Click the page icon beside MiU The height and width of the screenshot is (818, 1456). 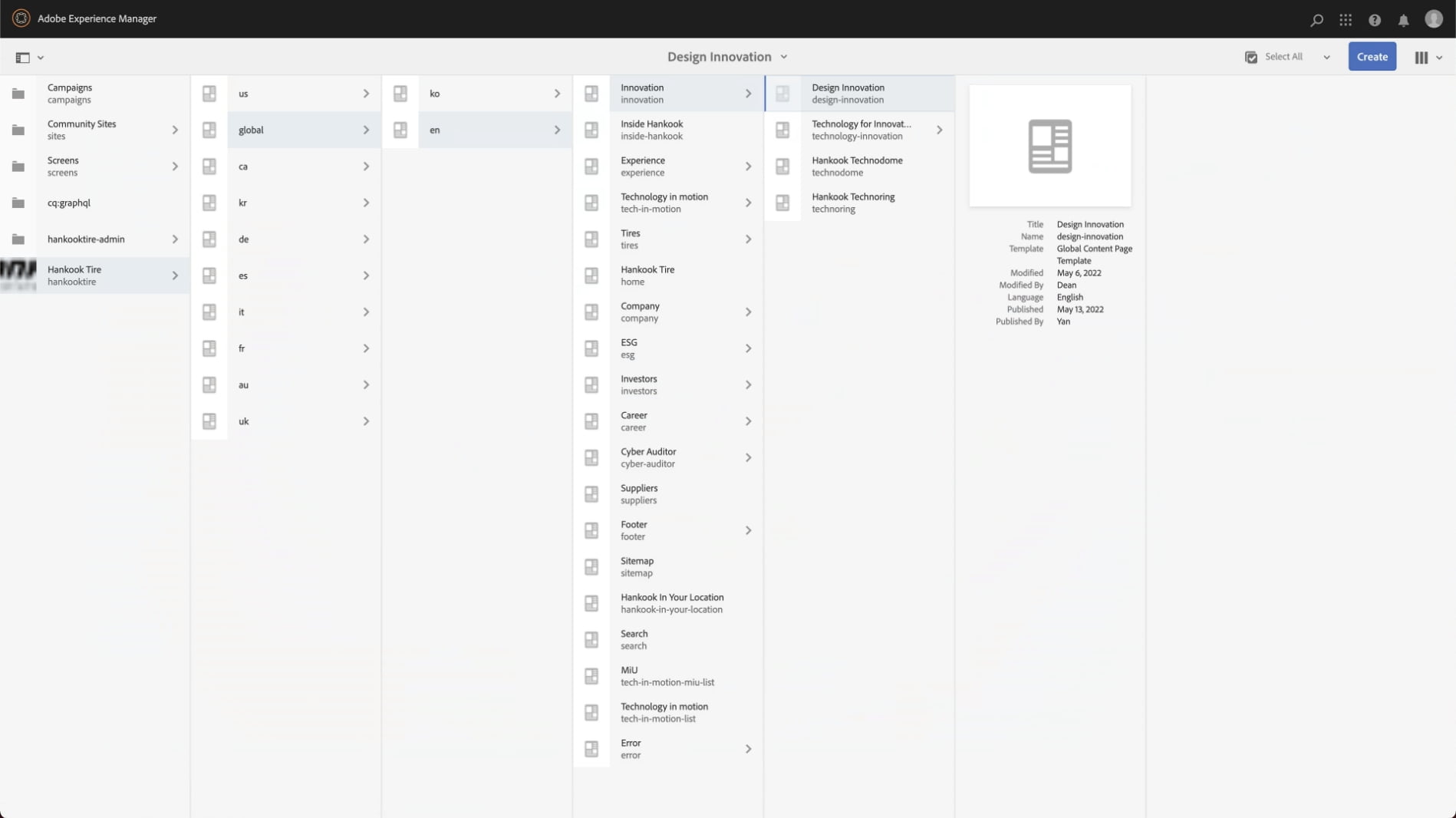point(591,676)
